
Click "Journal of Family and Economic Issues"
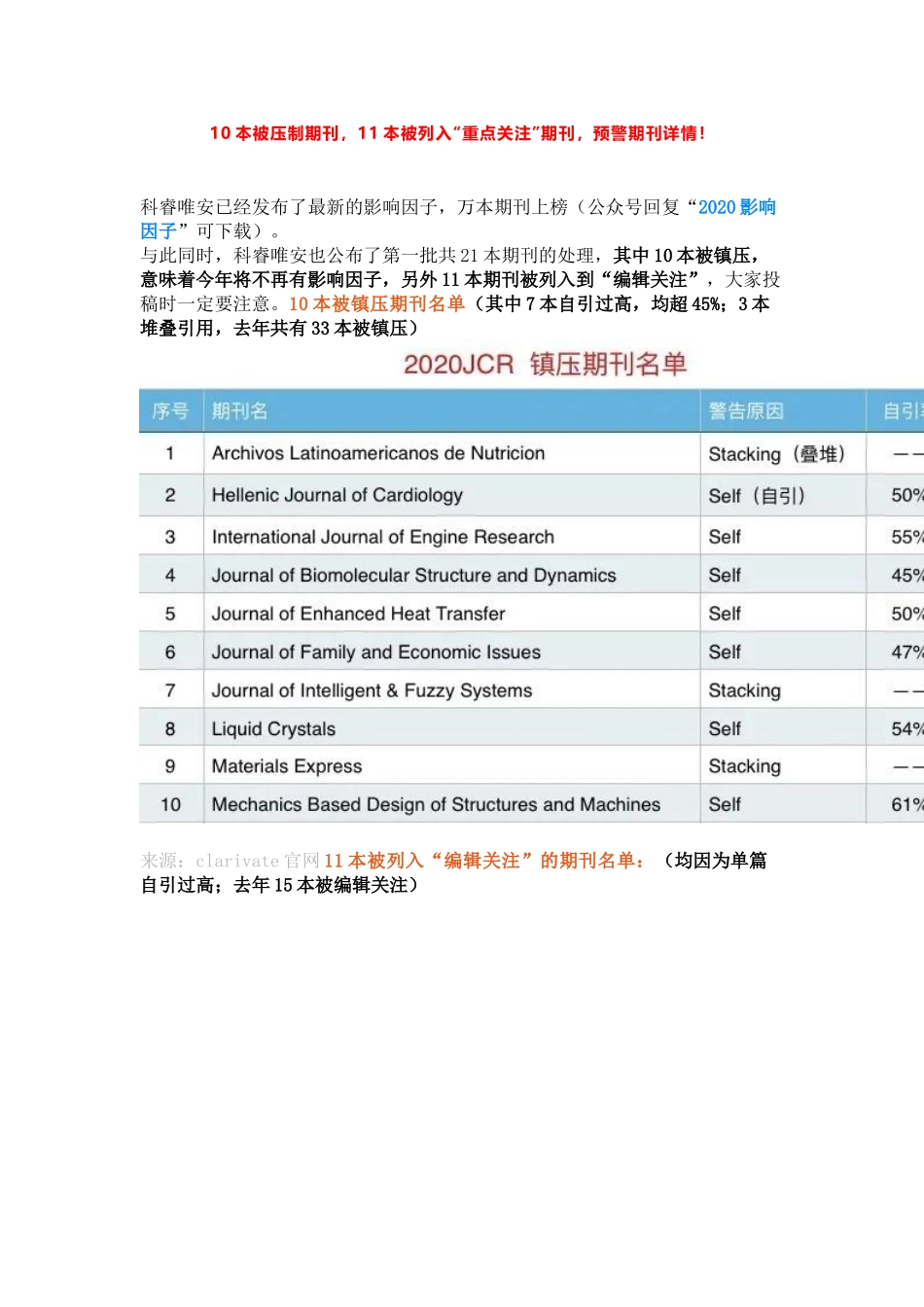click(x=375, y=653)
